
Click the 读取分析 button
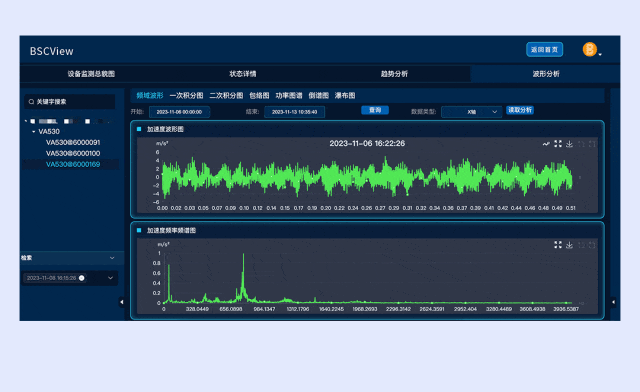pyautogui.click(x=520, y=110)
